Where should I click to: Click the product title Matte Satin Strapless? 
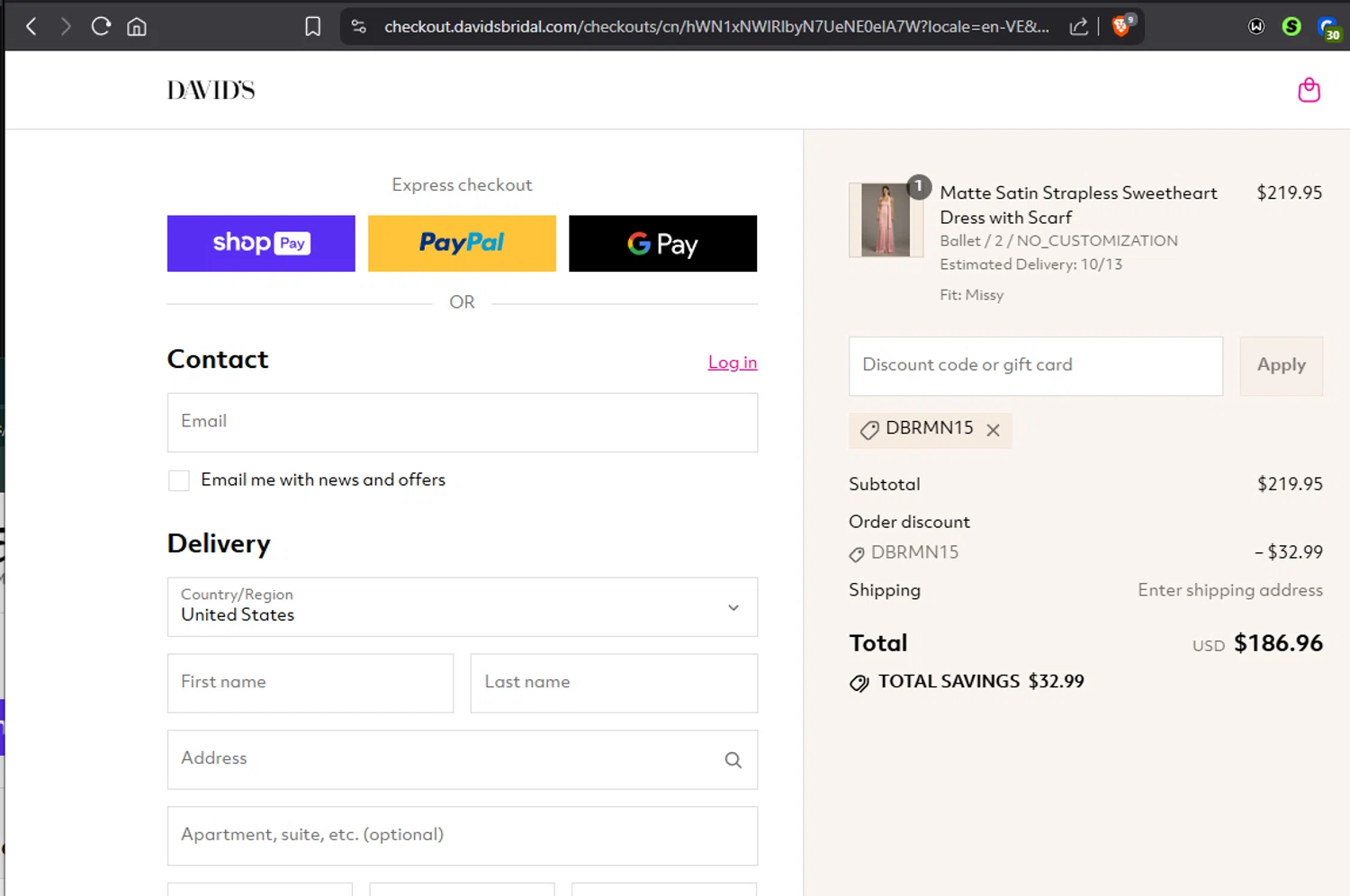point(1078,205)
